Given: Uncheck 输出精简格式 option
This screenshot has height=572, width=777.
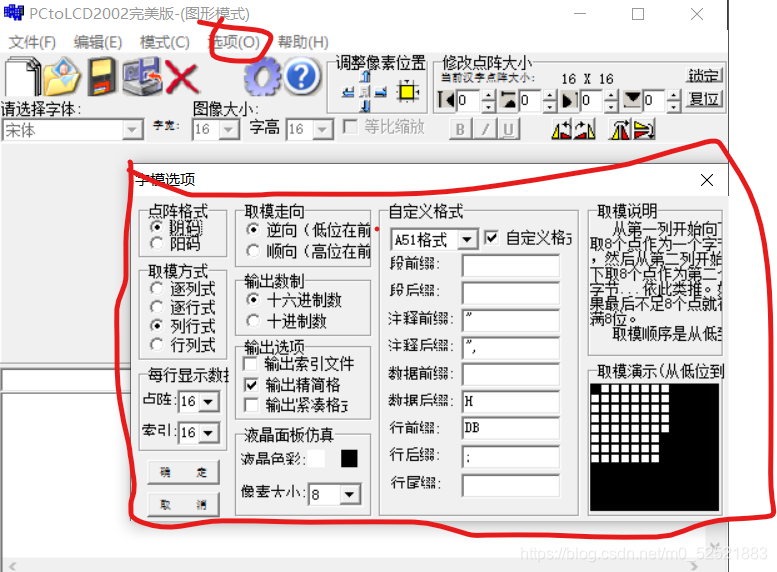Looking at the screenshot, I should 251,385.
